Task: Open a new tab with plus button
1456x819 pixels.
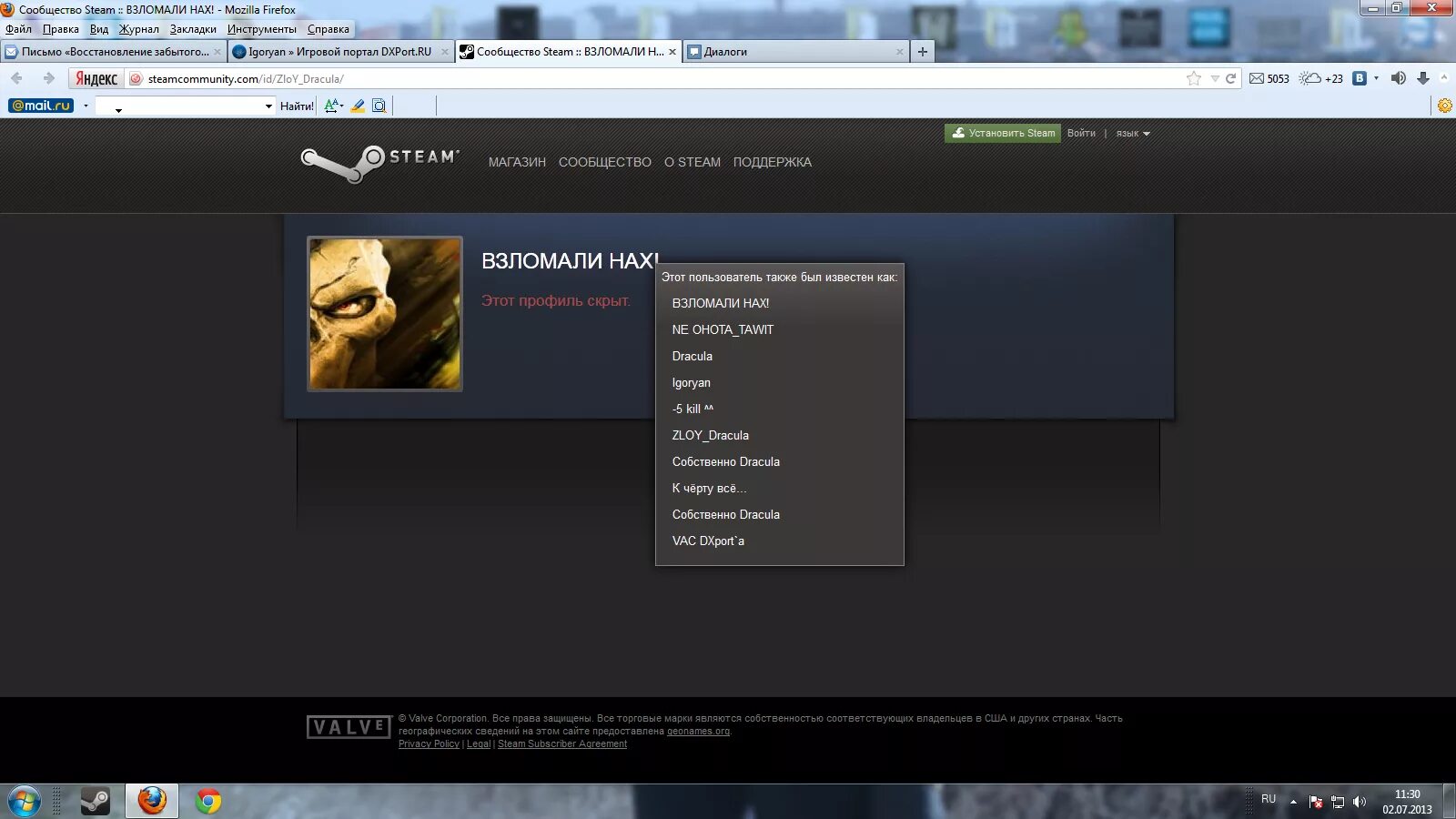Action: 923,52
